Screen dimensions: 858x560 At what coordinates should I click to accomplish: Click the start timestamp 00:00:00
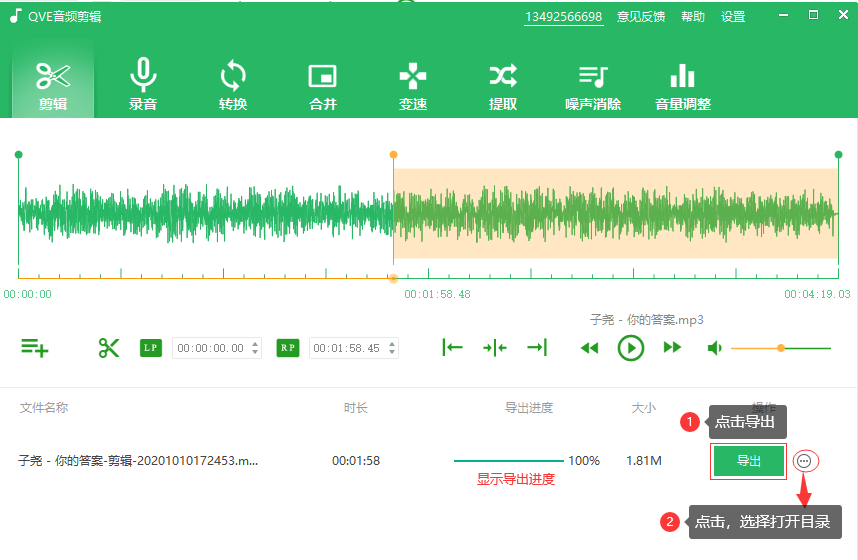pyautogui.click(x=27, y=295)
